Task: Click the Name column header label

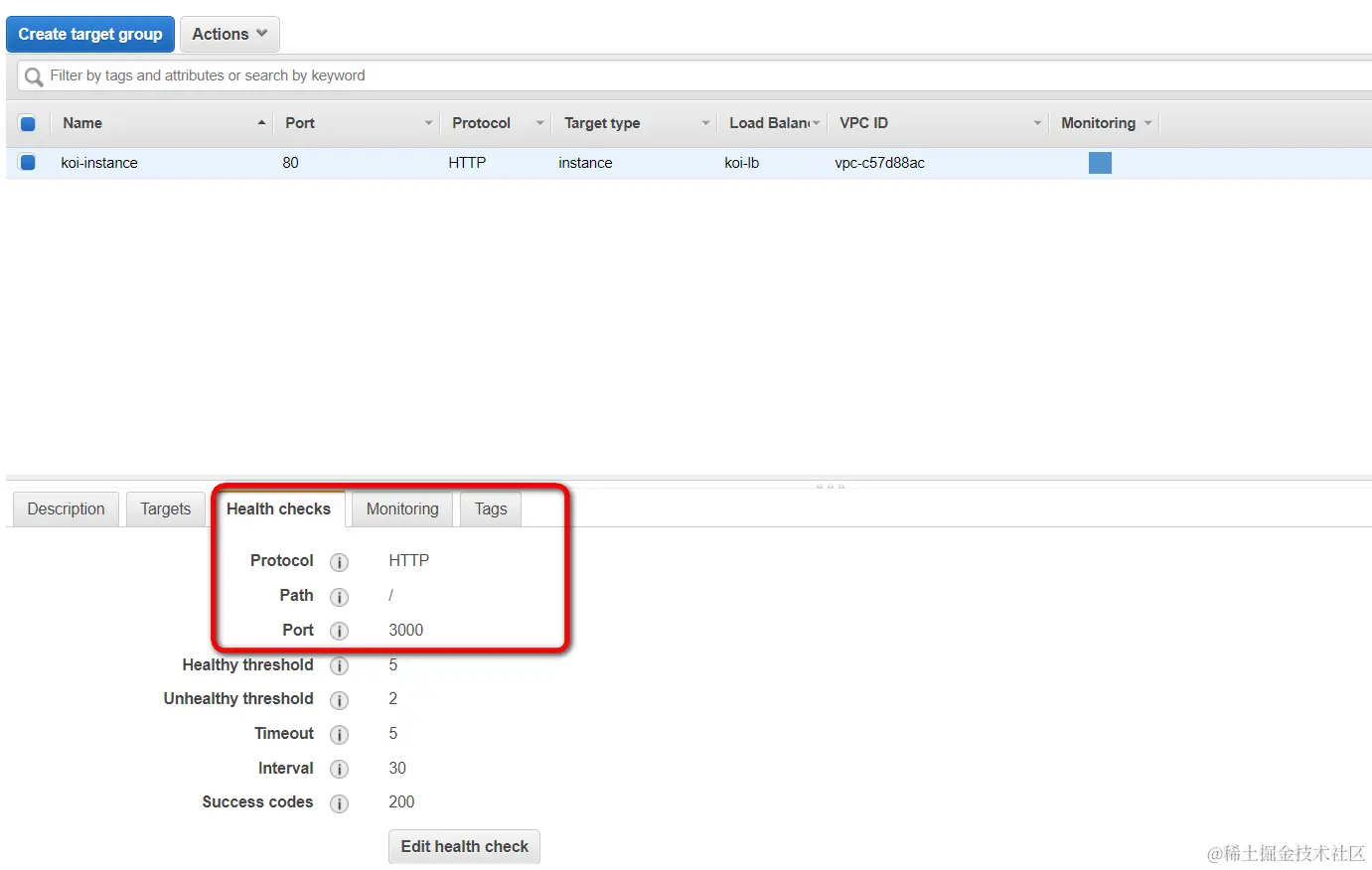Action: [x=82, y=123]
